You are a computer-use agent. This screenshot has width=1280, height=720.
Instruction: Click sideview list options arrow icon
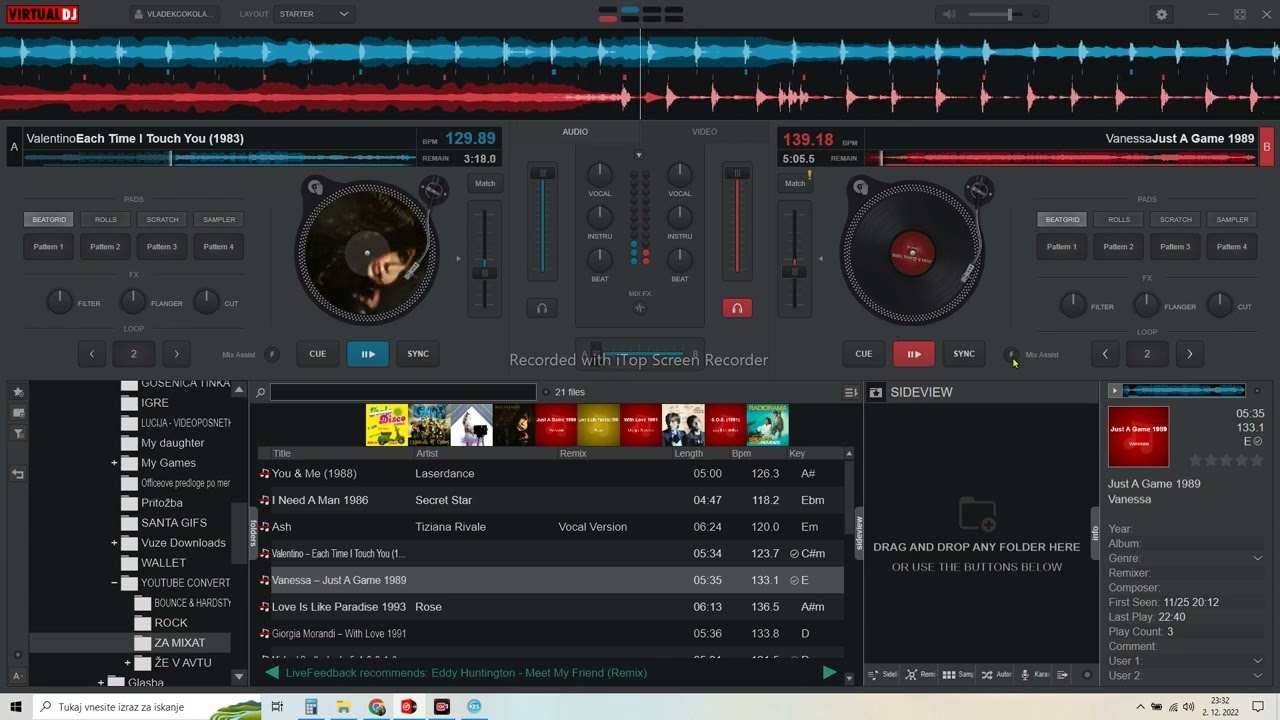click(x=1063, y=675)
